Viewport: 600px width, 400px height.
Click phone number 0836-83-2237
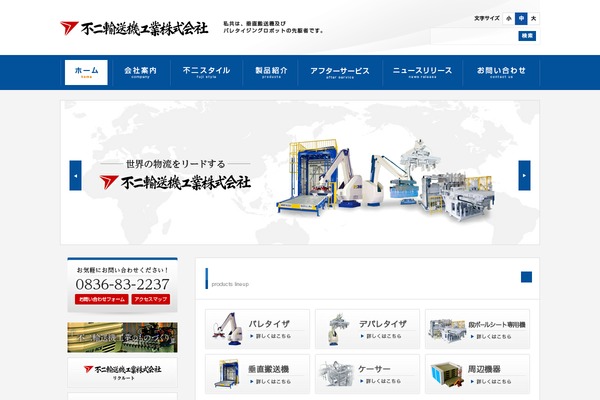[122, 284]
